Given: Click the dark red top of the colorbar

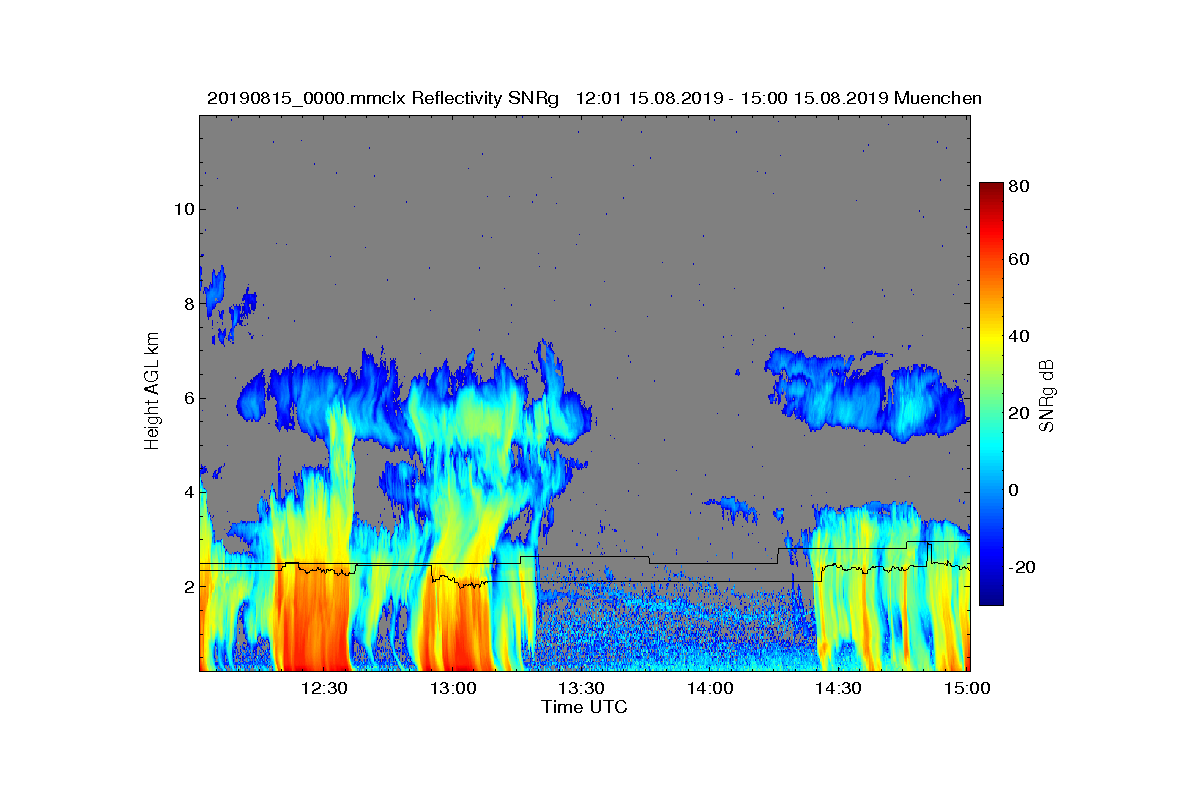Looking at the screenshot, I should (x=991, y=189).
